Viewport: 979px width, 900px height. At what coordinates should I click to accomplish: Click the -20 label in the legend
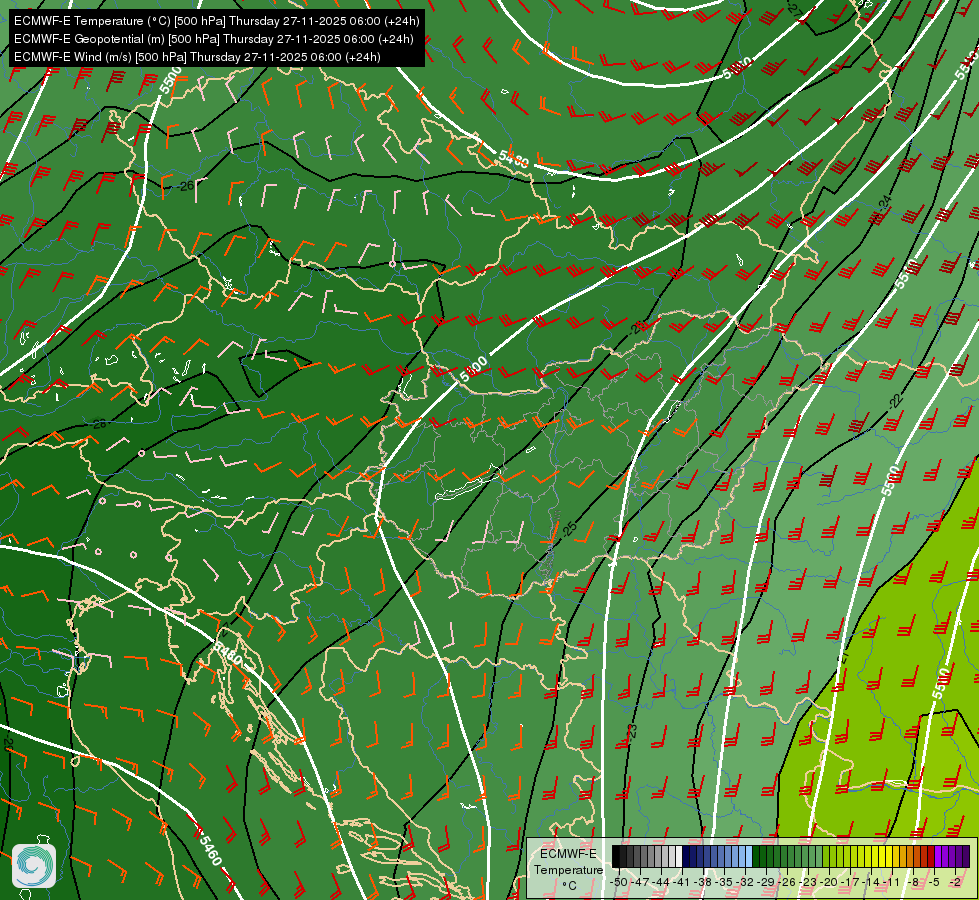[x=829, y=883]
